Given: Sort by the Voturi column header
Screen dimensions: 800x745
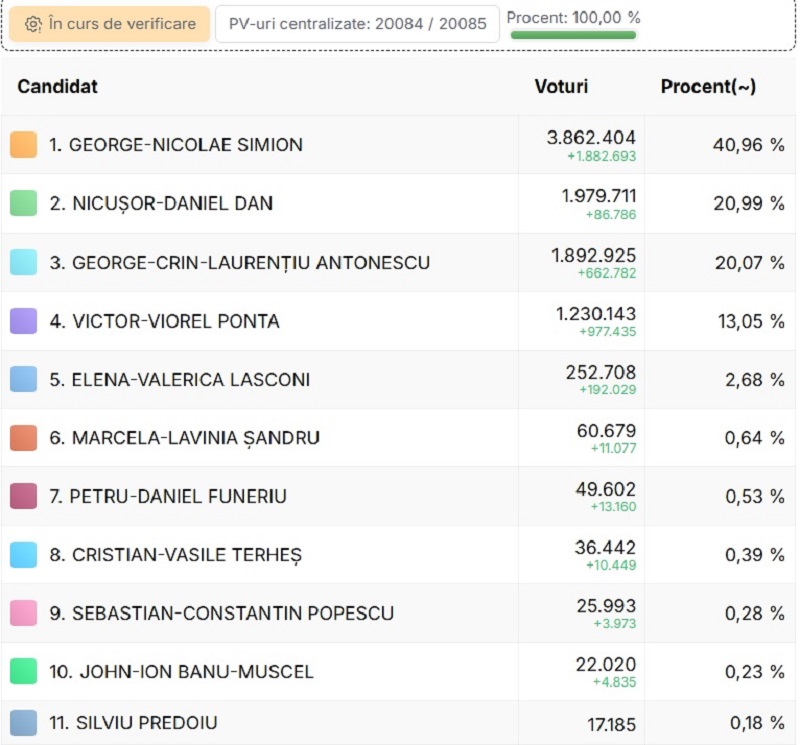Looking at the screenshot, I should point(561,86).
